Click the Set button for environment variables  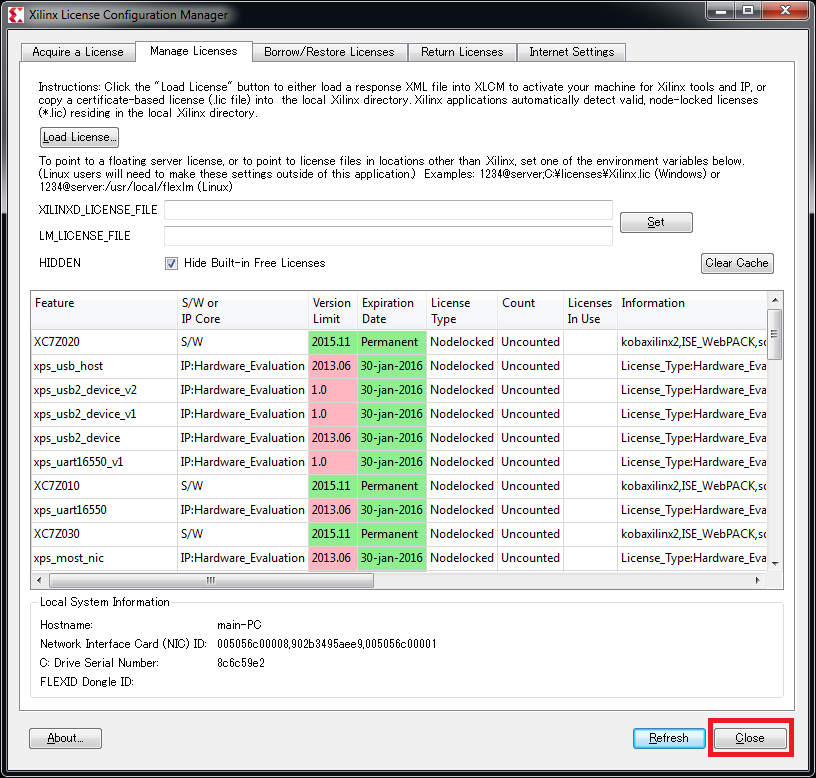click(x=656, y=222)
